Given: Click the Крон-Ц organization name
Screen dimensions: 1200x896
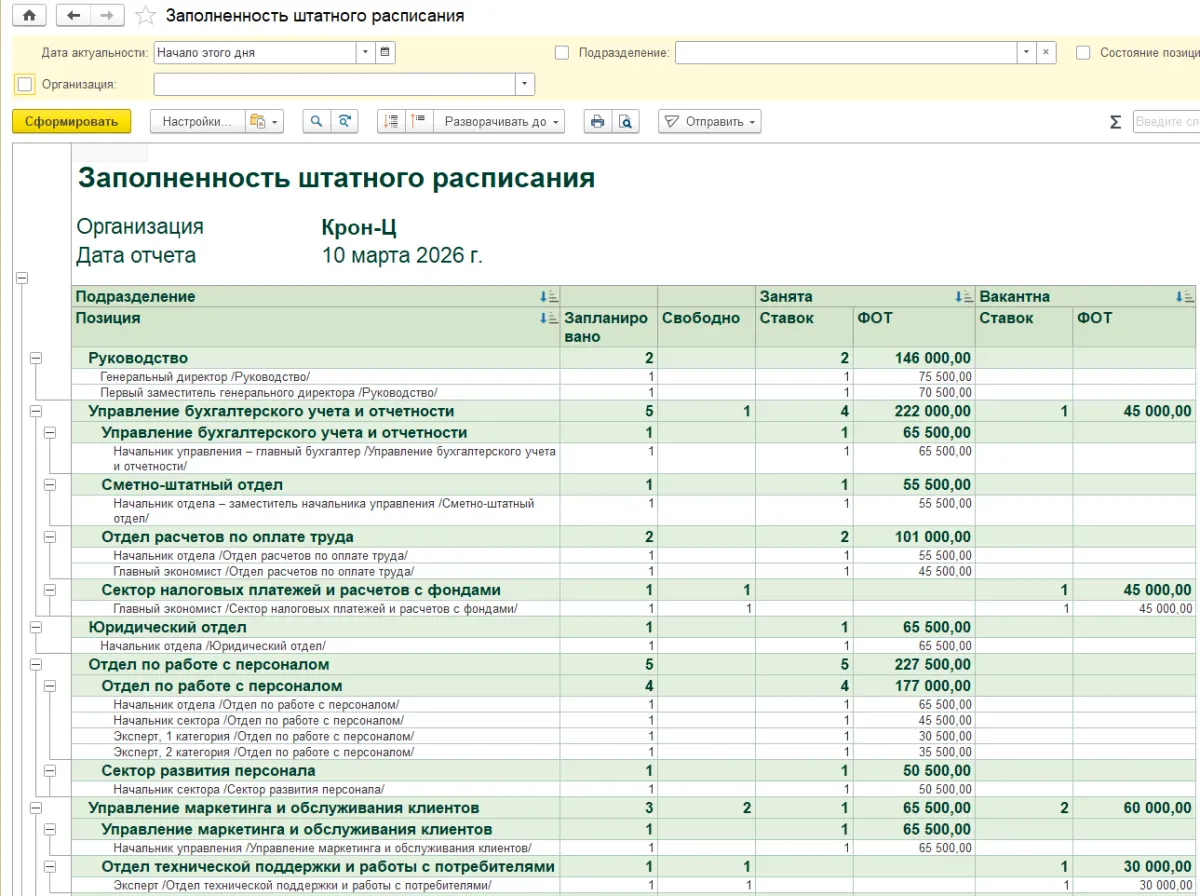Looking at the screenshot, I should coord(359,227).
